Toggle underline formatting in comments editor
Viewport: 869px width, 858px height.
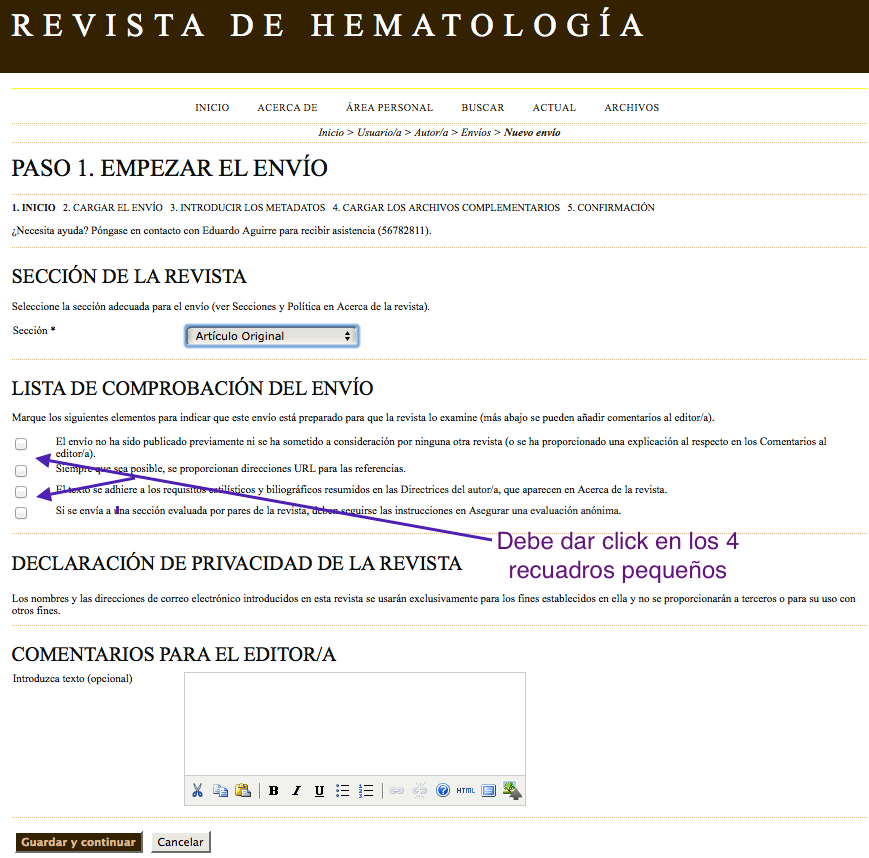pyautogui.click(x=319, y=791)
